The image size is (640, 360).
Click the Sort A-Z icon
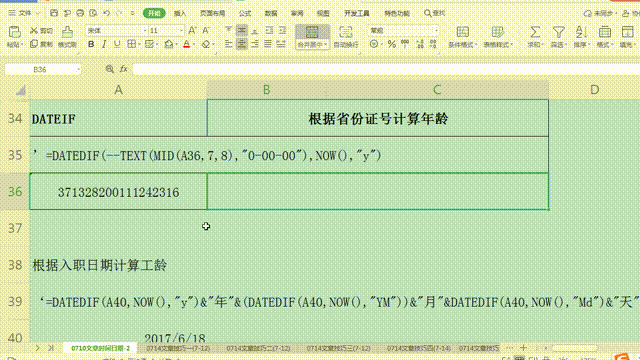(x=581, y=32)
